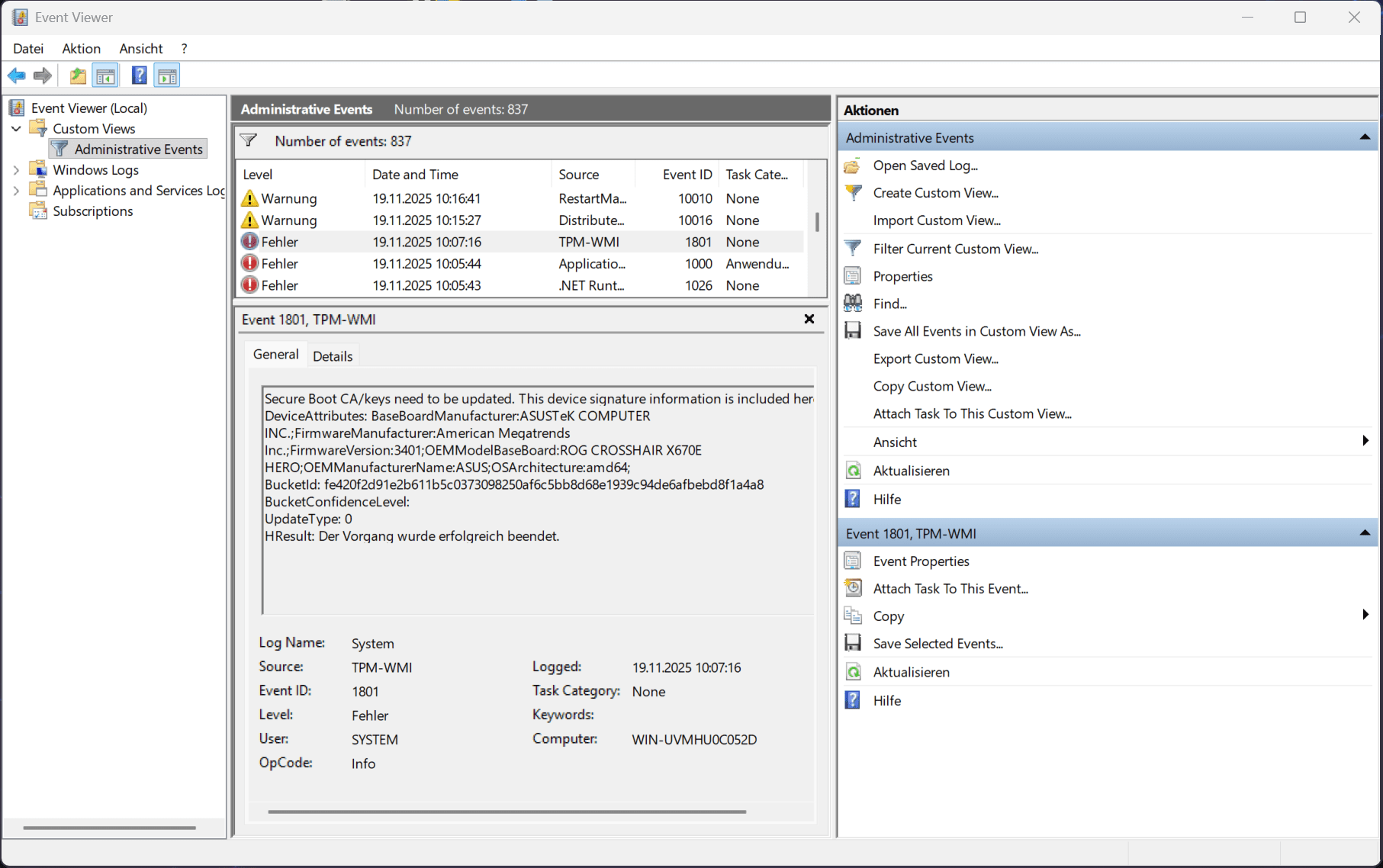
Task: Select the Create Custom View funnel icon
Action: point(852,192)
